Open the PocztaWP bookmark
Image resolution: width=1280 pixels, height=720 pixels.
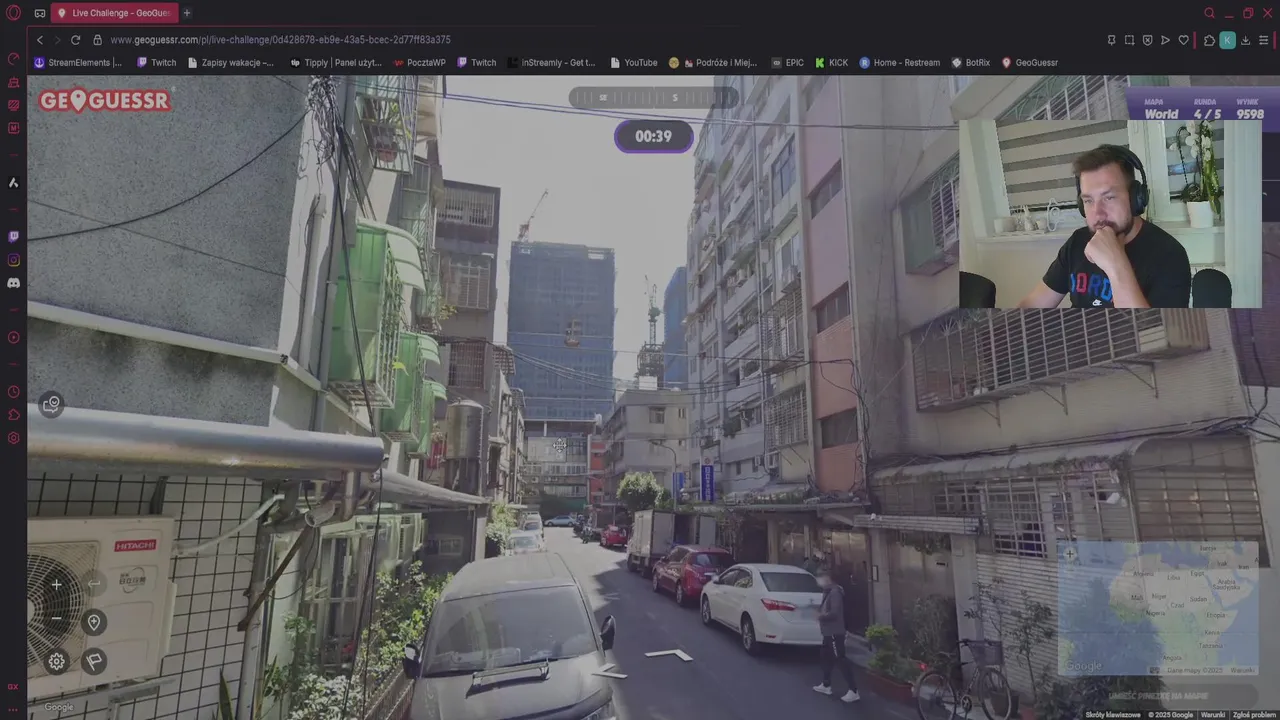coord(419,62)
